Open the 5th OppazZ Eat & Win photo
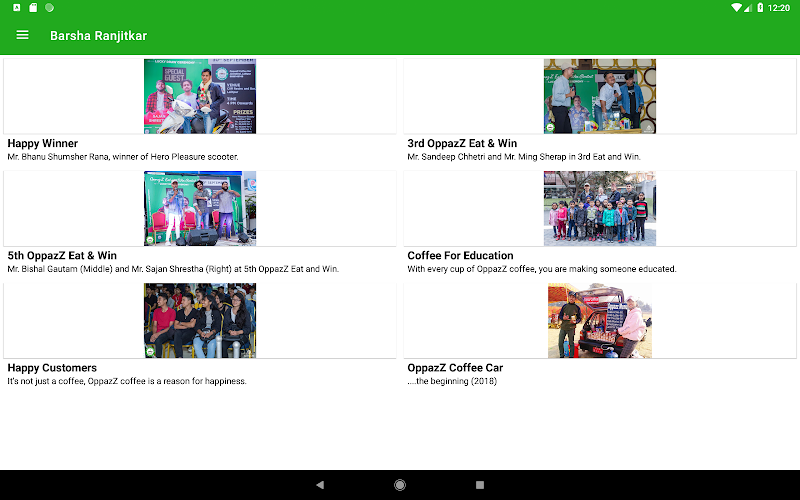The width and height of the screenshot is (800, 500). click(200, 208)
